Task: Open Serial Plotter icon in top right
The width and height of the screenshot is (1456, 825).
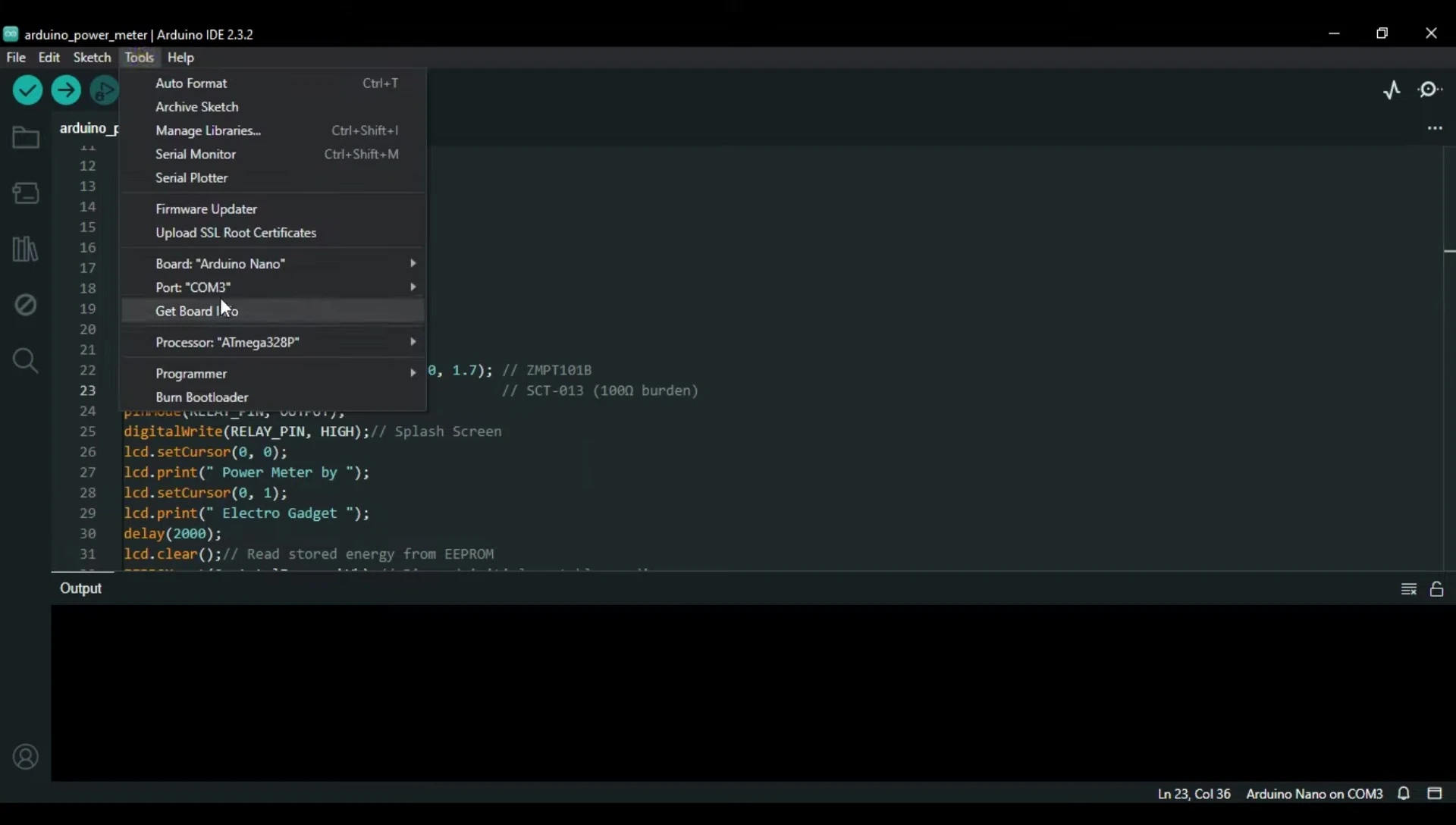Action: pos(1392,90)
